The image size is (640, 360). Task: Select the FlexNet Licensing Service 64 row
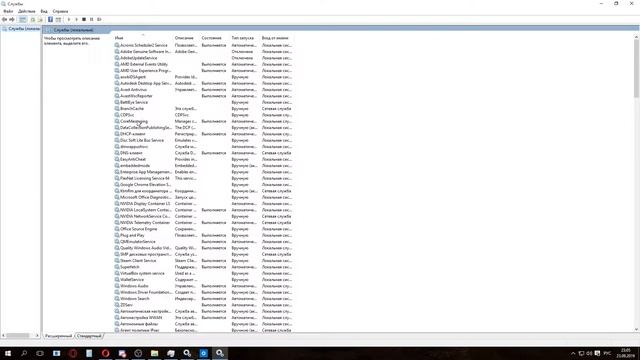[203, 178]
